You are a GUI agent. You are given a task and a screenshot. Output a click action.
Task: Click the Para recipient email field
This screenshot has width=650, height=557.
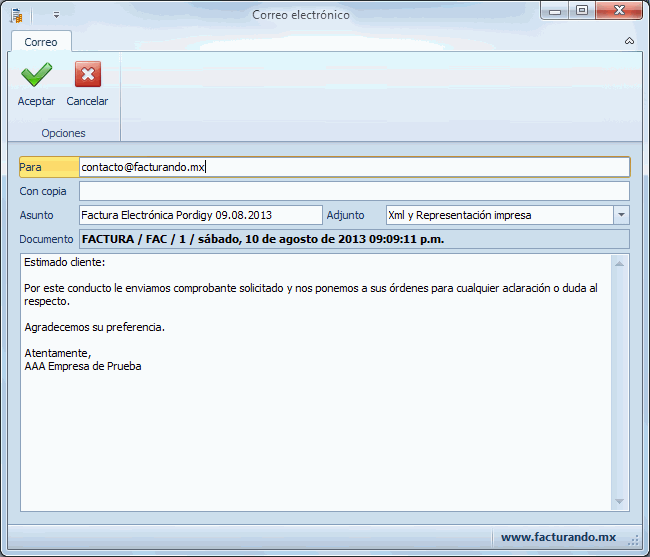[354, 167]
